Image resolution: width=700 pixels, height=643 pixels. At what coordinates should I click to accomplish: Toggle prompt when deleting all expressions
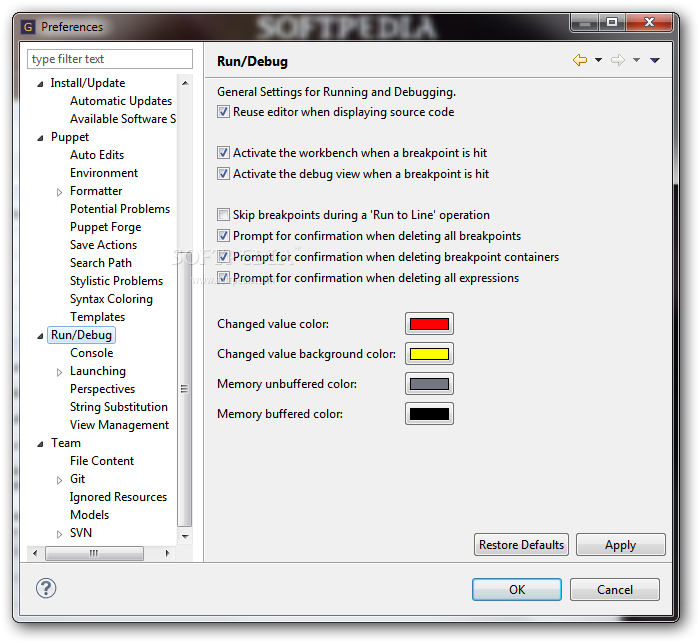[x=223, y=278]
